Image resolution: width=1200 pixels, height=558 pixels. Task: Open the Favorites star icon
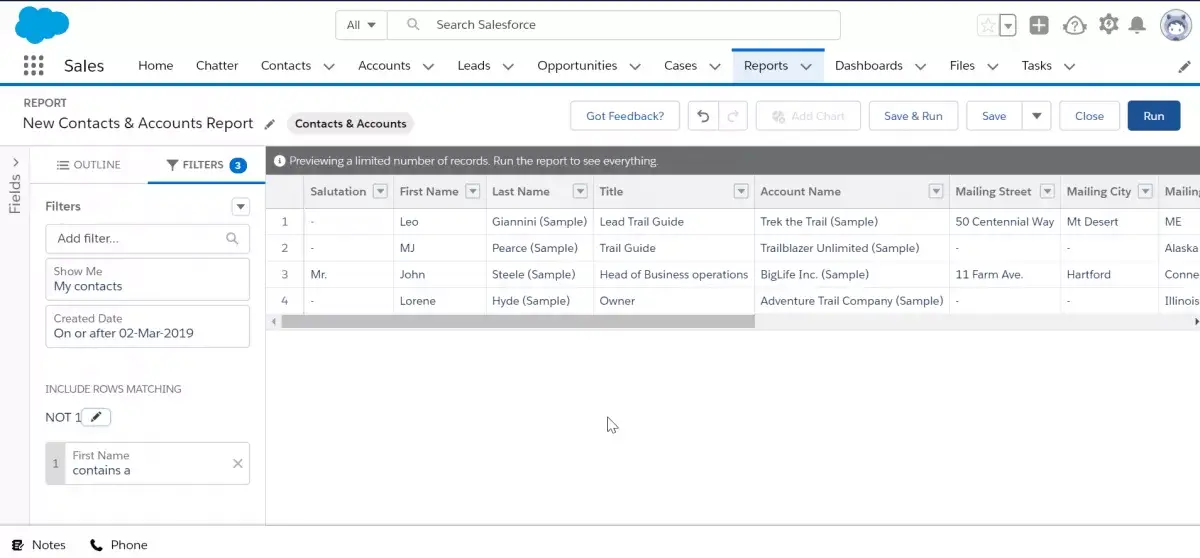[987, 26]
